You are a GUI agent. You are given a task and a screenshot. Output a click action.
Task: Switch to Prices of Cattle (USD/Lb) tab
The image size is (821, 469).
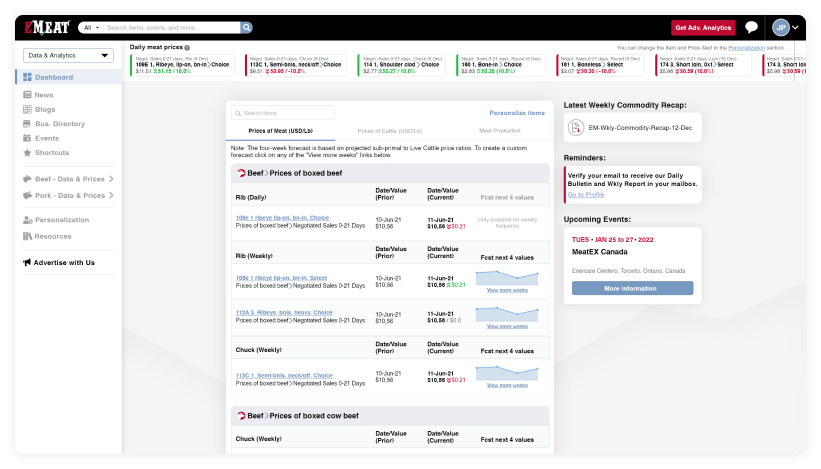click(x=389, y=131)
